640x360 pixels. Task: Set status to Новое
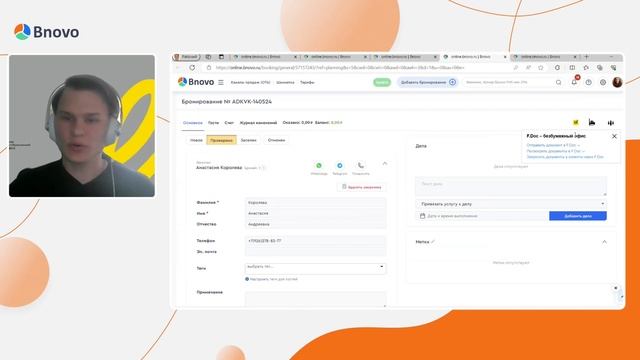click(x=196, y=140)
